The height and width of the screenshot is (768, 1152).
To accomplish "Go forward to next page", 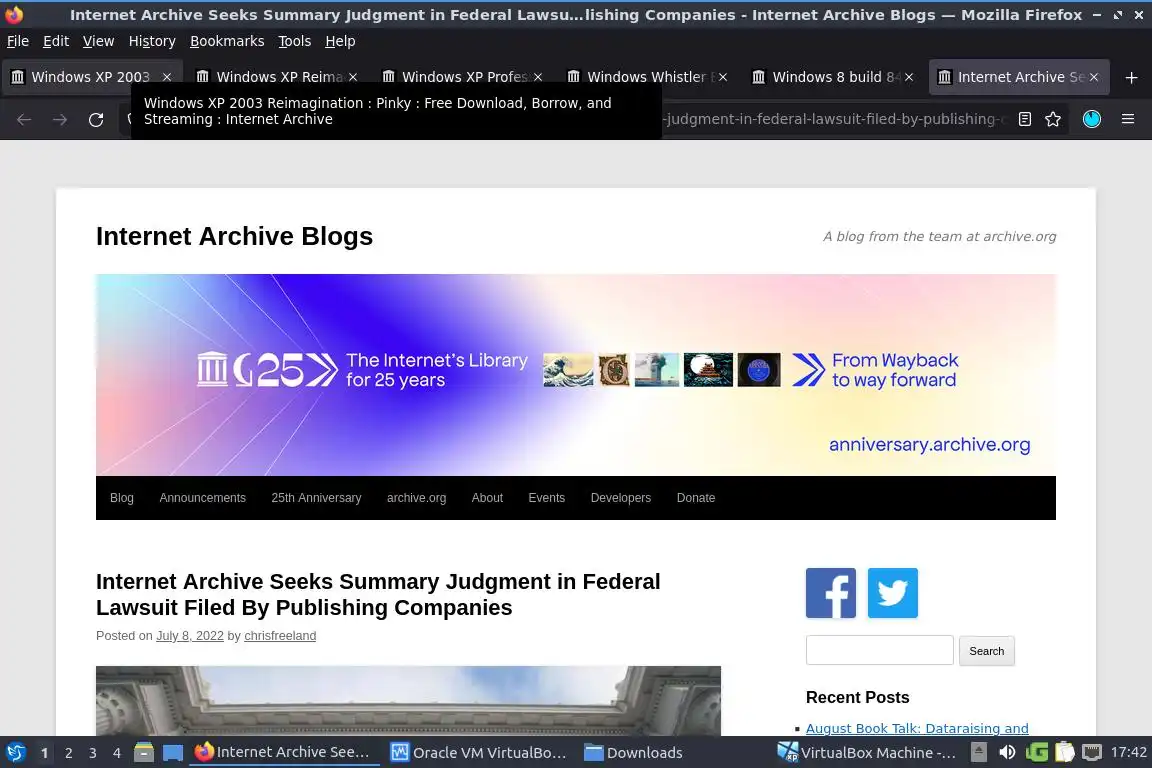I will (60, 120).
